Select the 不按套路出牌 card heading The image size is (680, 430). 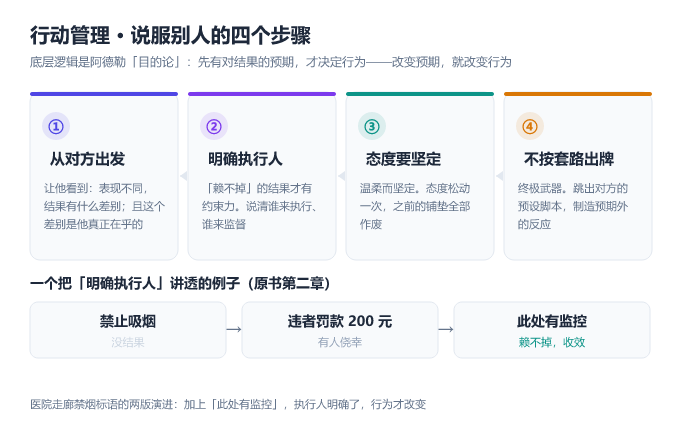569,159
